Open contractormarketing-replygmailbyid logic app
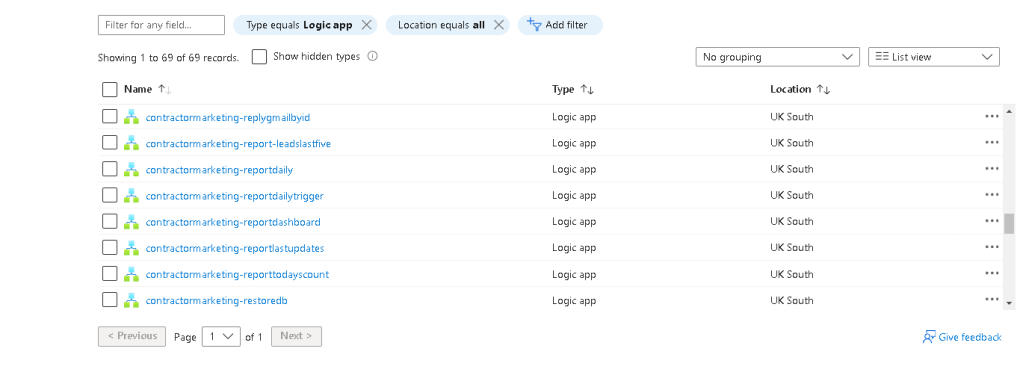Viewport: 1023px width, 381px height. tap(228, 117)
